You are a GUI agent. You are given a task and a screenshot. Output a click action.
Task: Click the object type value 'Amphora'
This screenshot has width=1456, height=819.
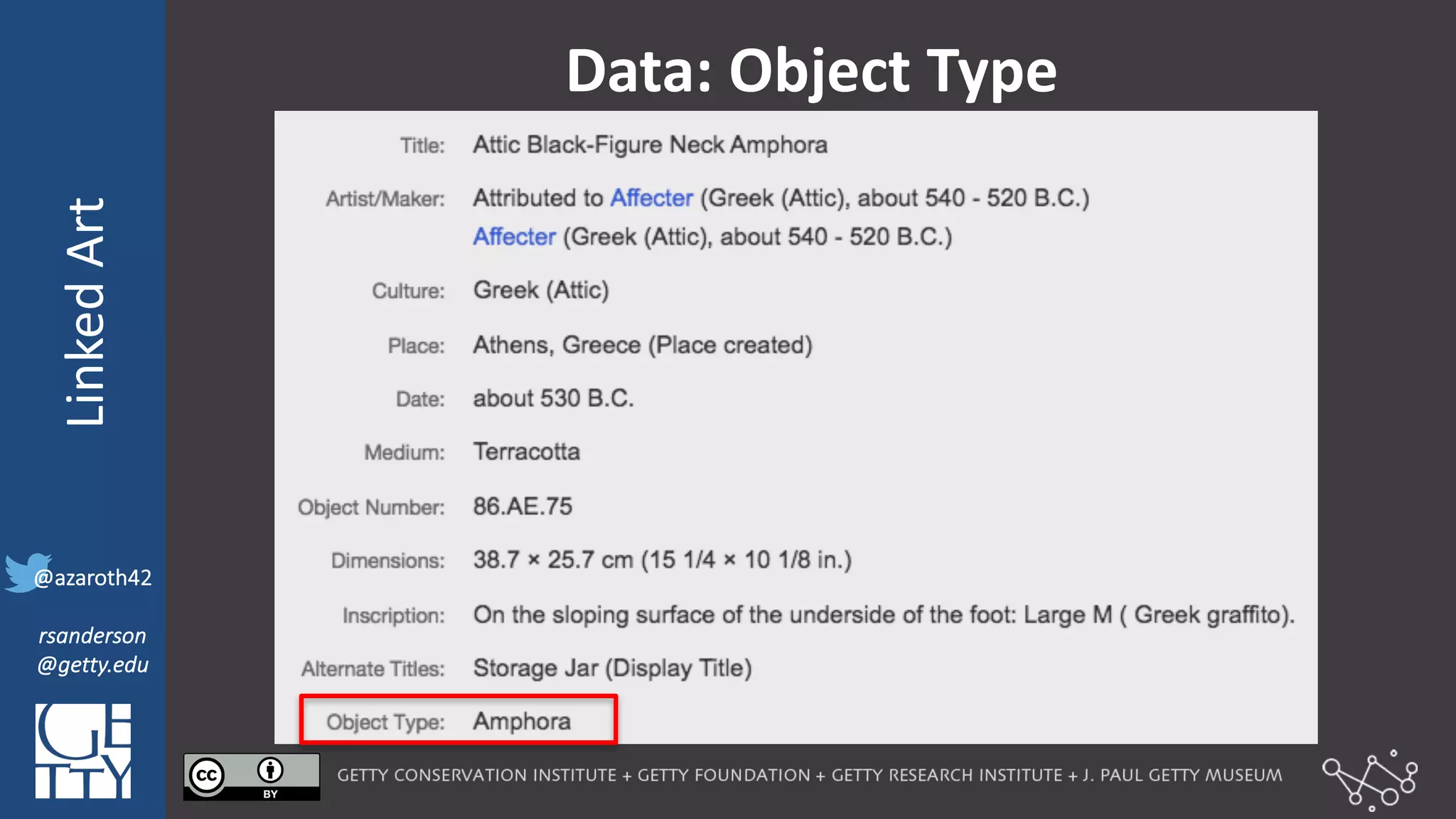[522, 721]
